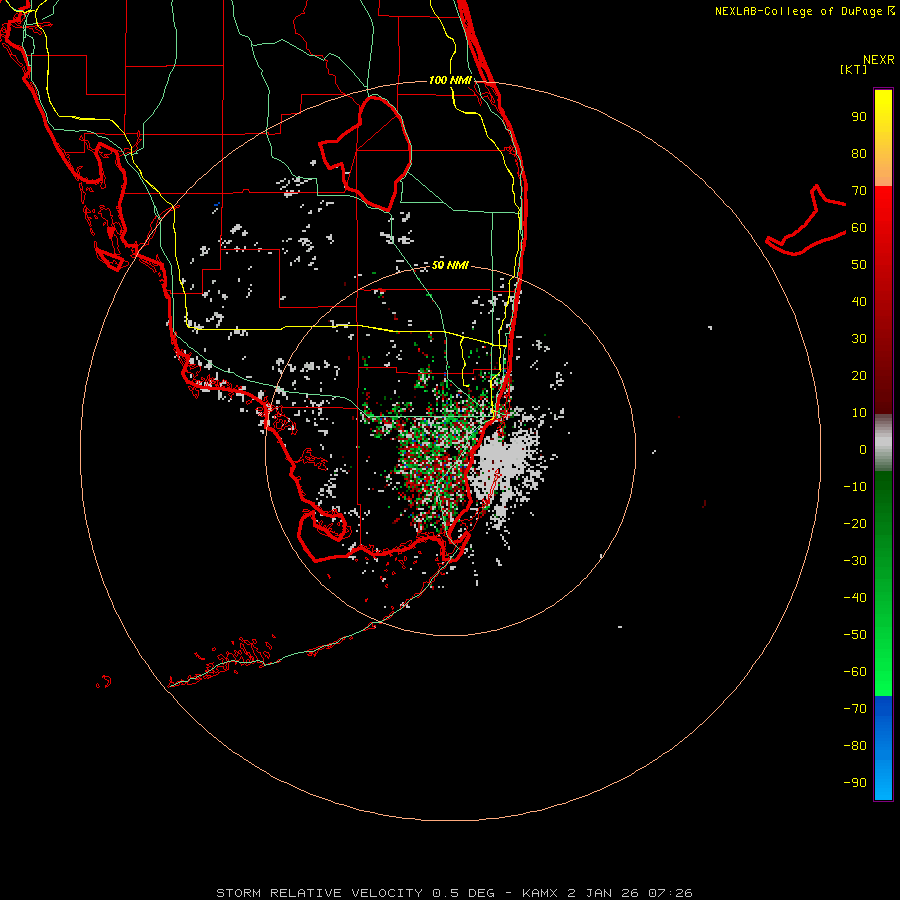Click the 40 value on the velocity scale
The height and width of the screenshot is (900, 900).
(859, 302)
